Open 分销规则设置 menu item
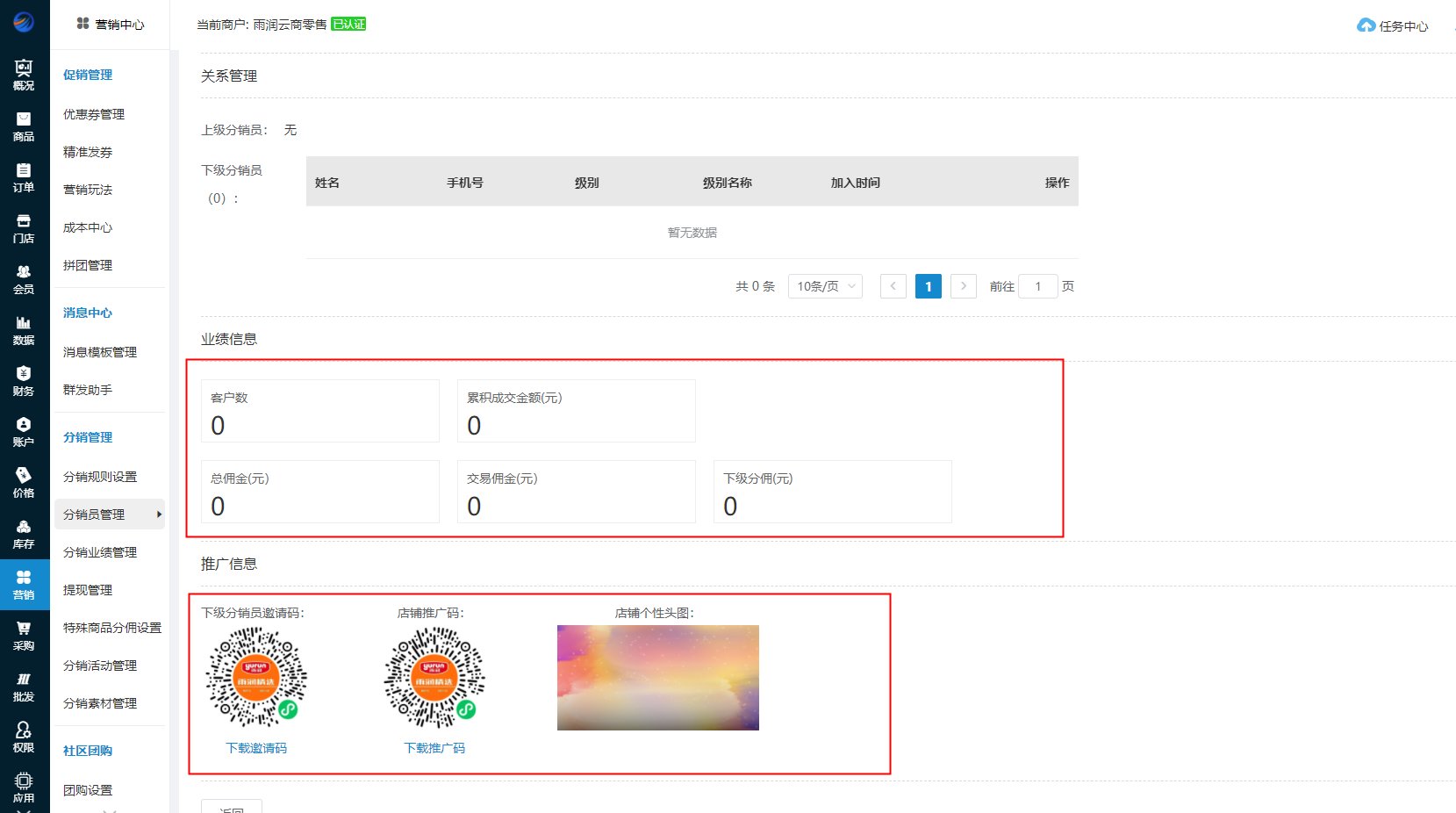The height and width of the screenshot is (813, 1456). (100, 477)
